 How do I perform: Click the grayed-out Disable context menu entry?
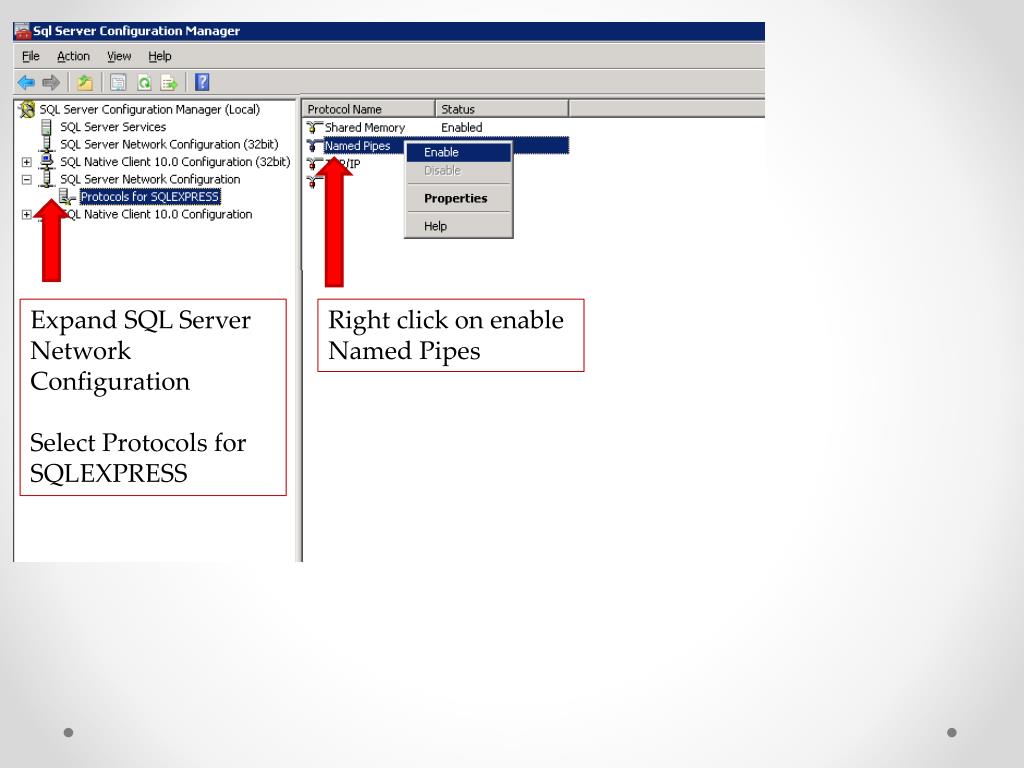click(x=458, y=170)
